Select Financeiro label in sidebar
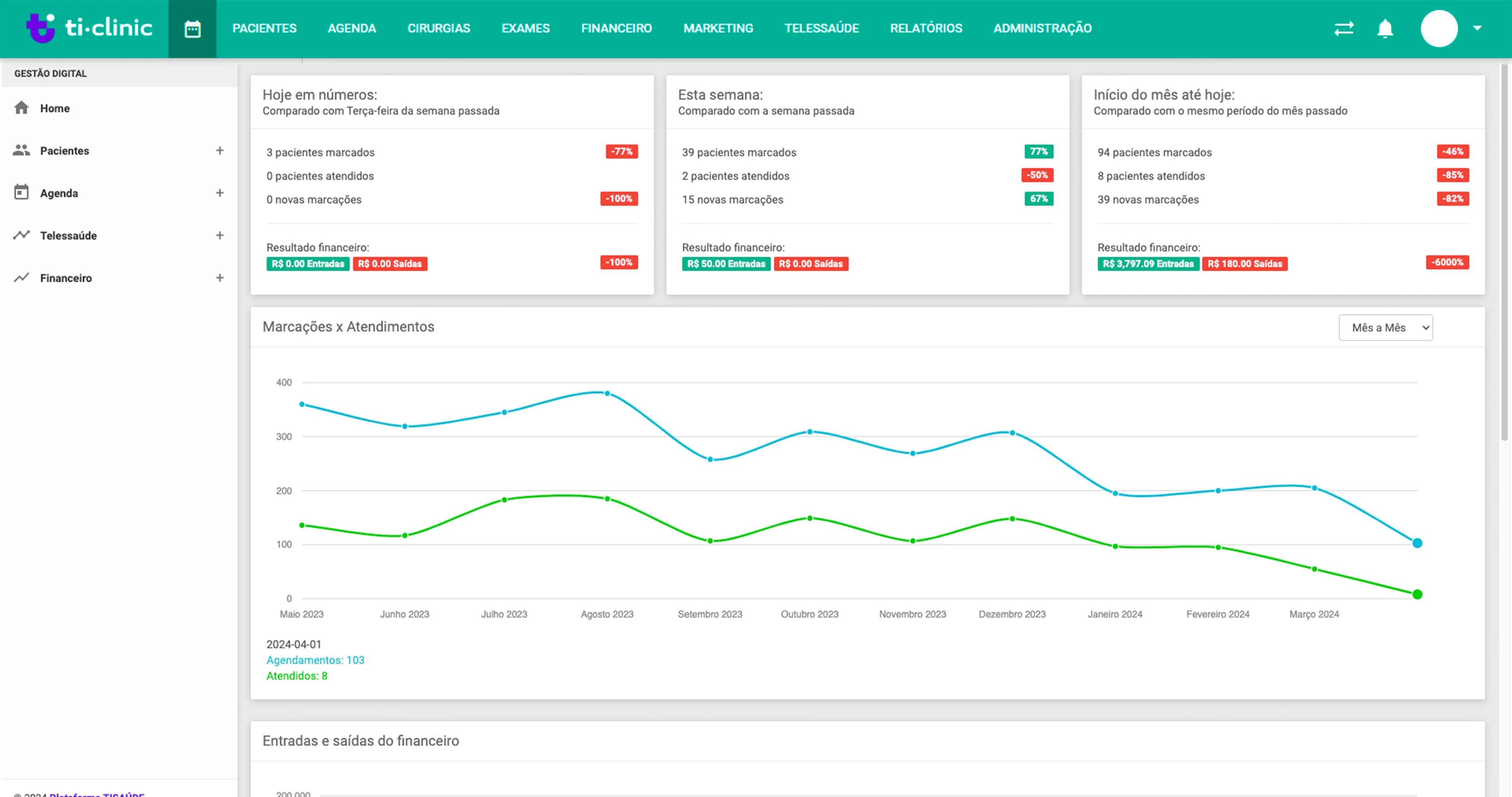This screenshot has width=1512, height=797. pyautogui.click(x=66, y=278)
